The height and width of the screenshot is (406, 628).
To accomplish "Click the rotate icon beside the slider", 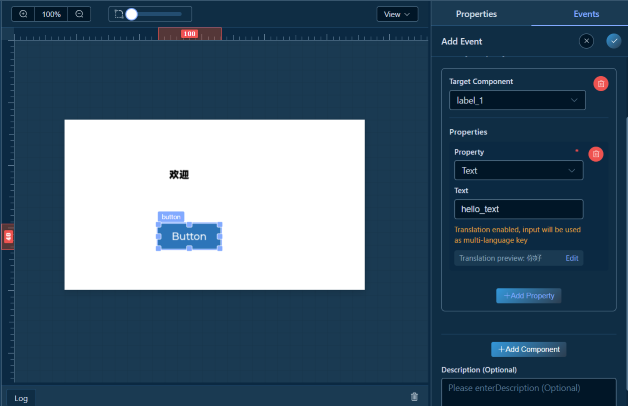I will pyautogui.click(x=119, y=14).
